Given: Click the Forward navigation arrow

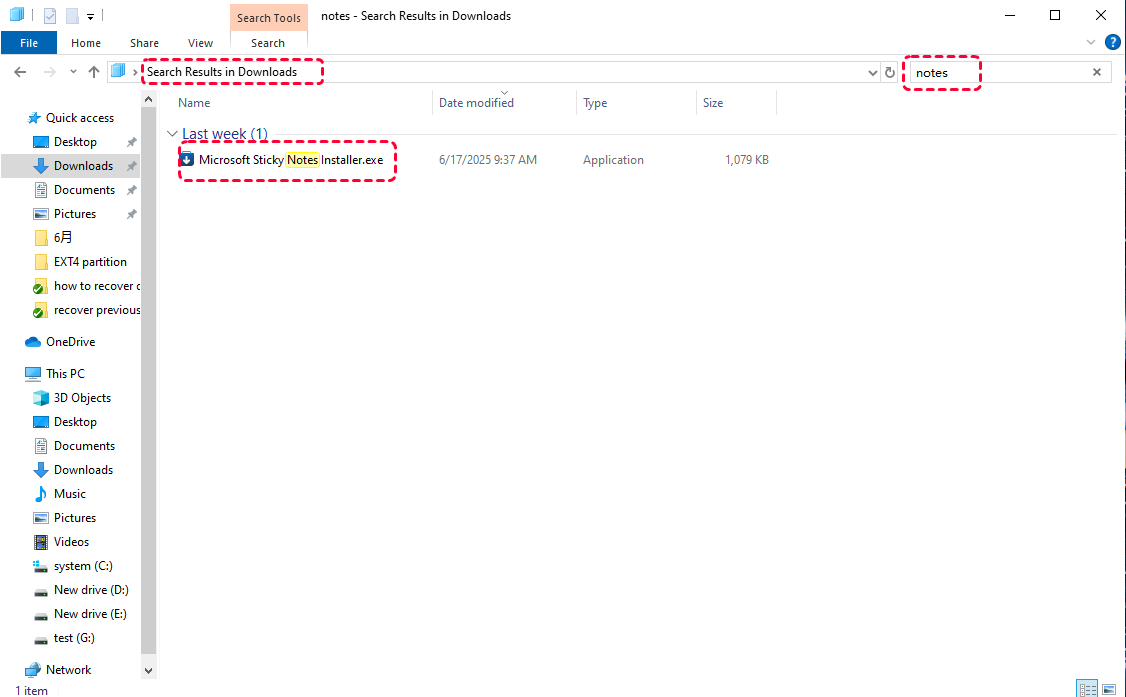Looking at the screenshot, I should 50,72.
